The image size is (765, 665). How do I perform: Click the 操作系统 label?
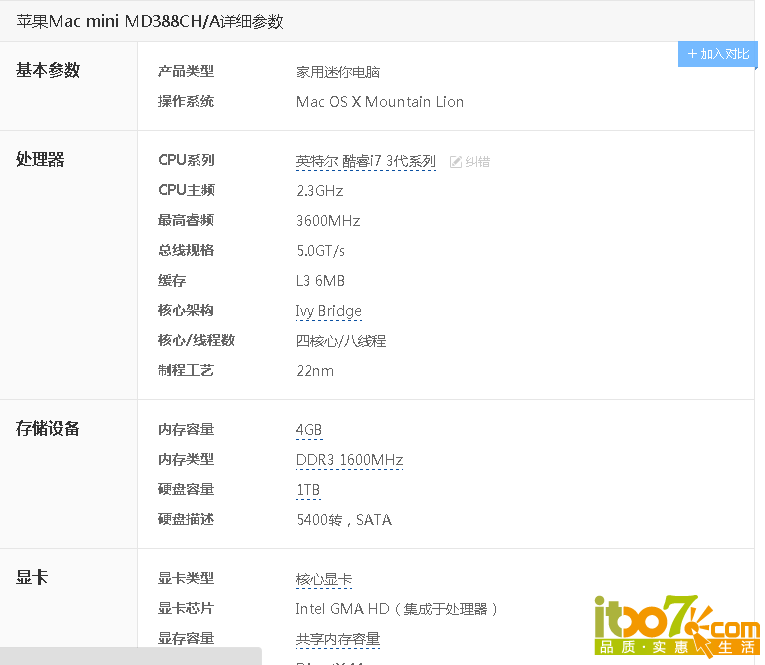186,101
